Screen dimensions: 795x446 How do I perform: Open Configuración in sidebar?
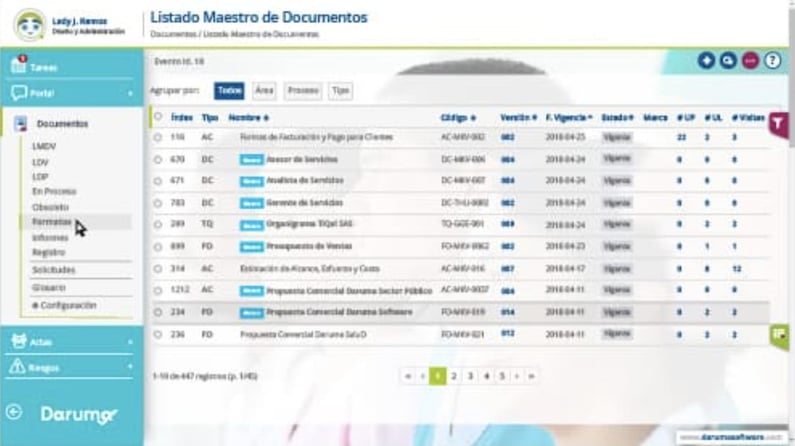(x=64, y=306)
